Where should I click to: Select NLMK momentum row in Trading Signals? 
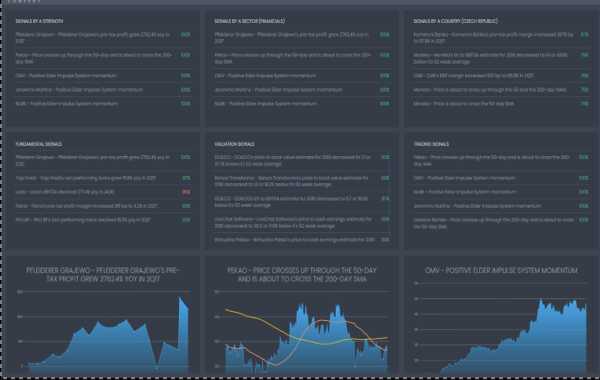click(x=501, y=192)
